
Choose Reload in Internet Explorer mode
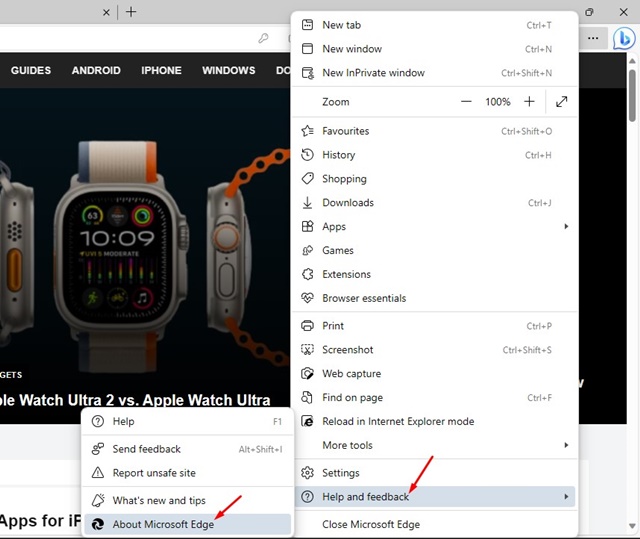[435, 421]
